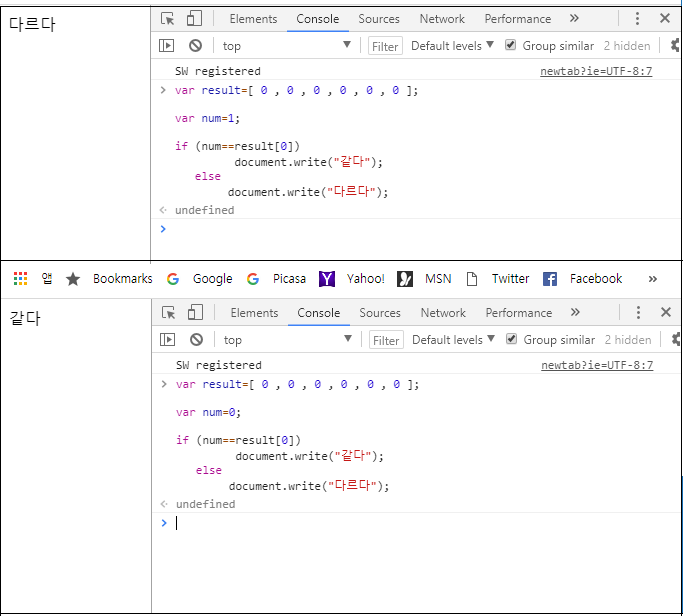This screenshot has height=616, width=683.
Task: Open Facebook bookmark
Action: tap(582, 278)
